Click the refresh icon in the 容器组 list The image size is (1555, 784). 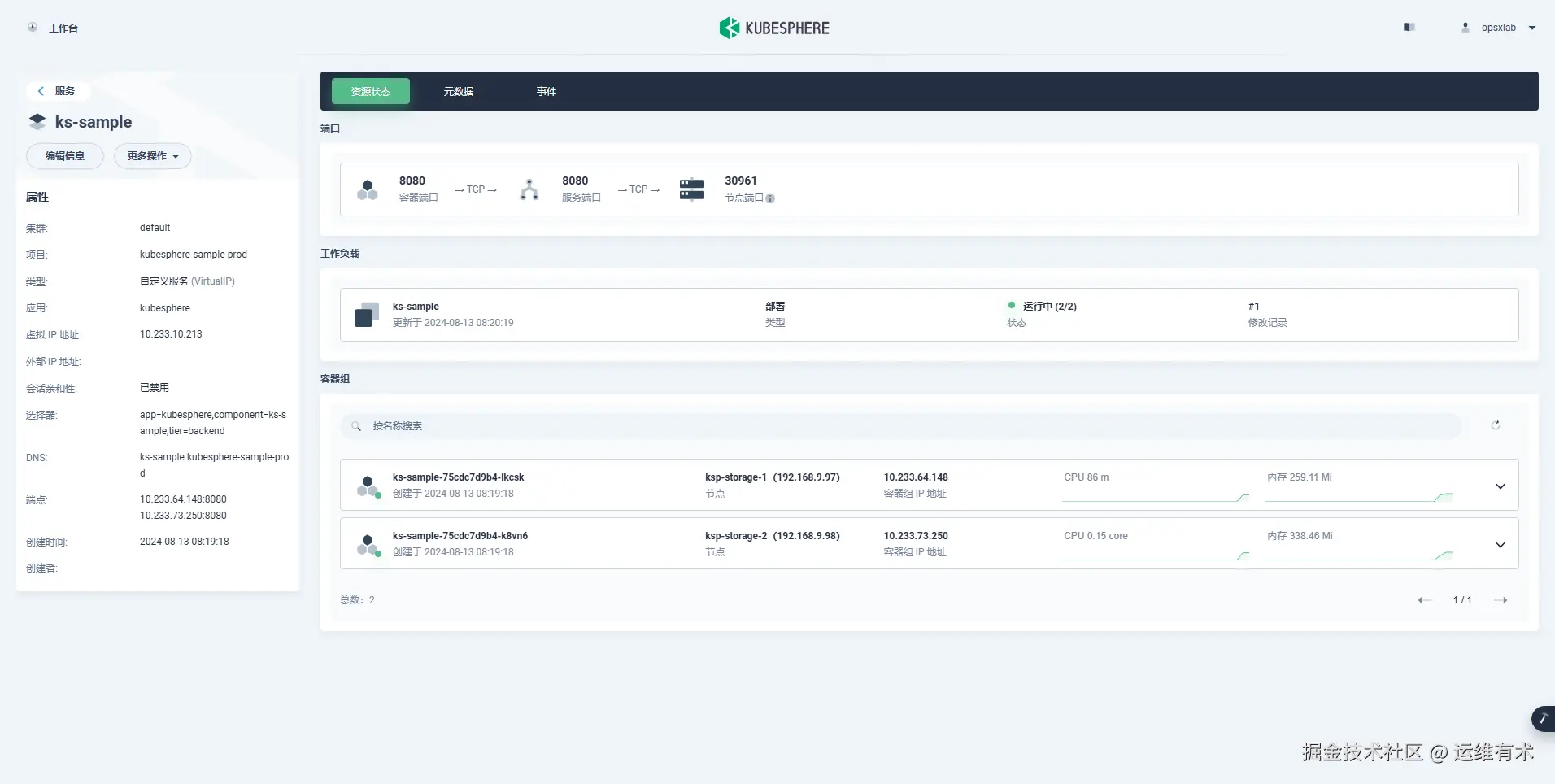[x=1495, y=425]
